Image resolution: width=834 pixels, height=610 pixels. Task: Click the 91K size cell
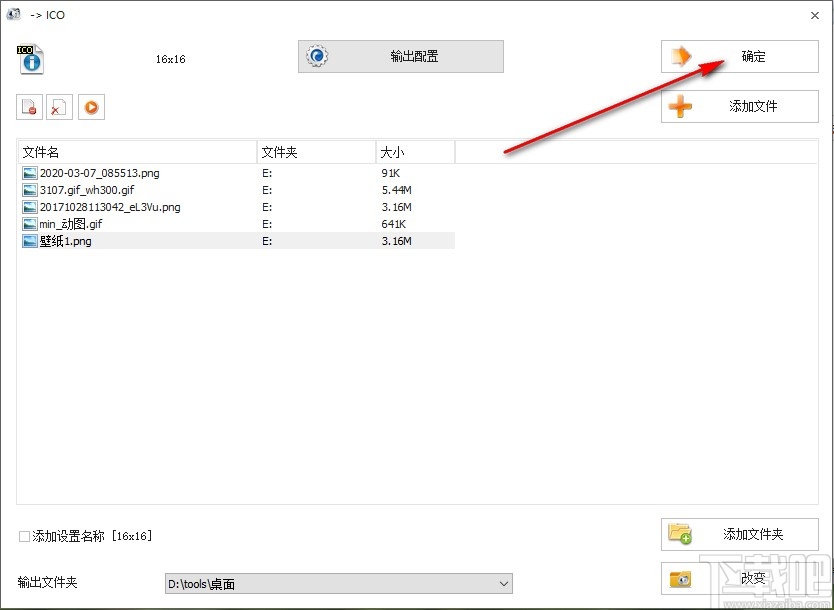[390, 173]
